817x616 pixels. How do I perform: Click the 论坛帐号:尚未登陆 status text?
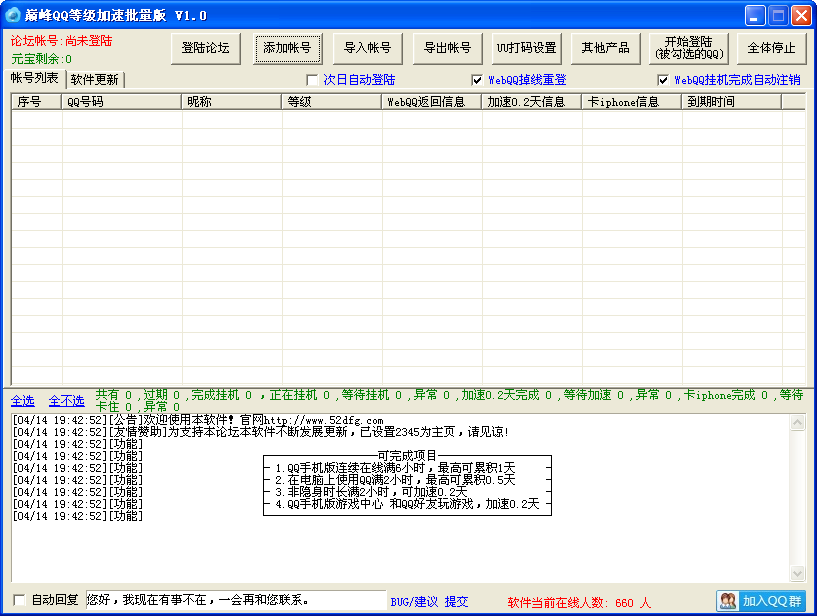[61, 41]
